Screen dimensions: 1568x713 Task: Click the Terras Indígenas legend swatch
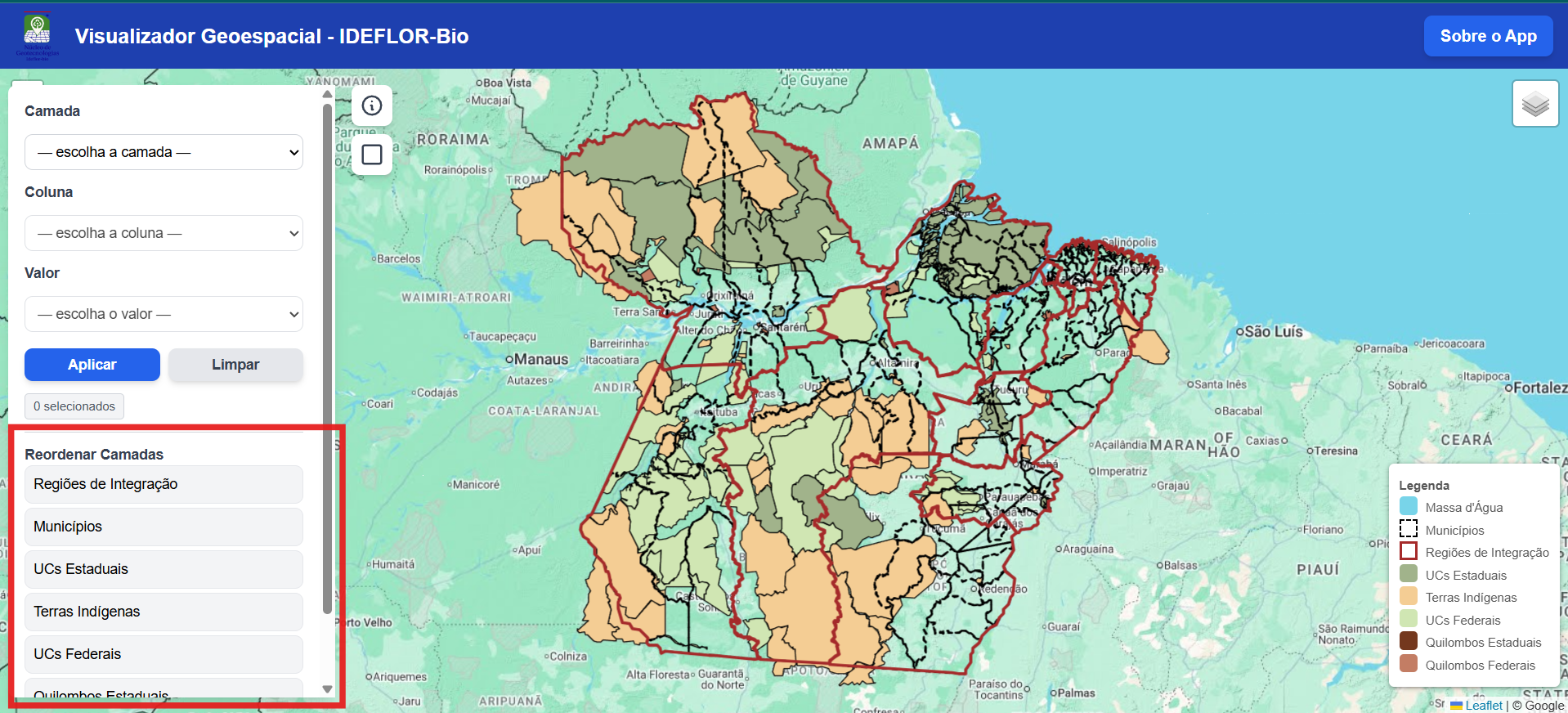[1408, 597]
